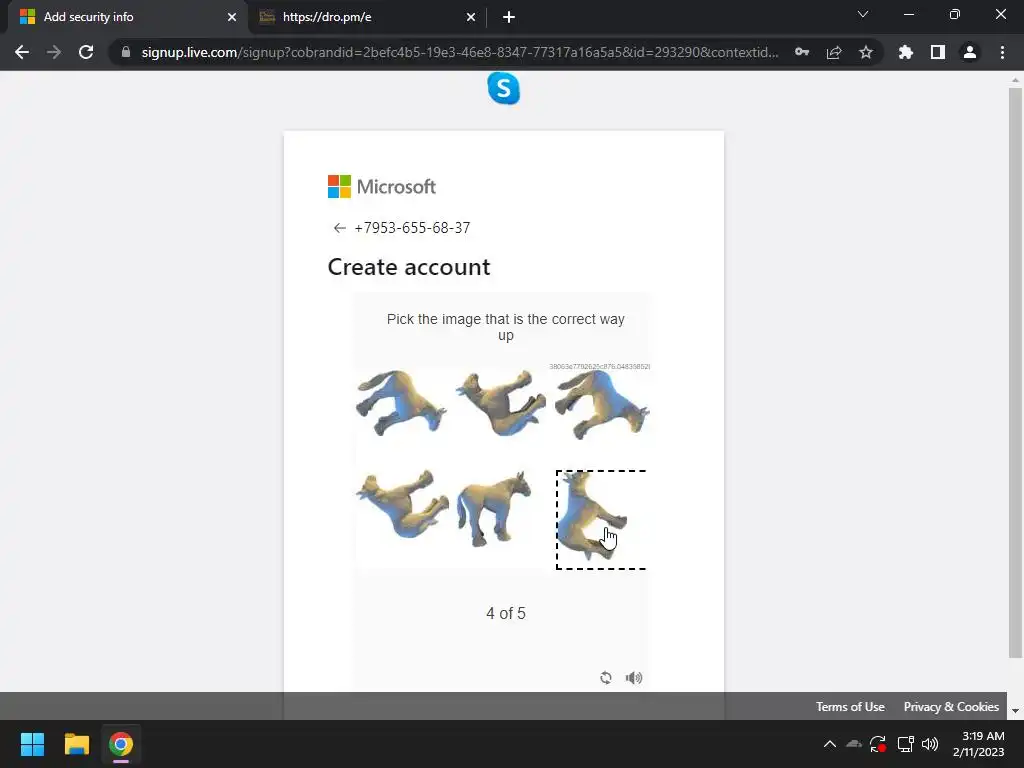Click the browser forward arrow button

54,52
